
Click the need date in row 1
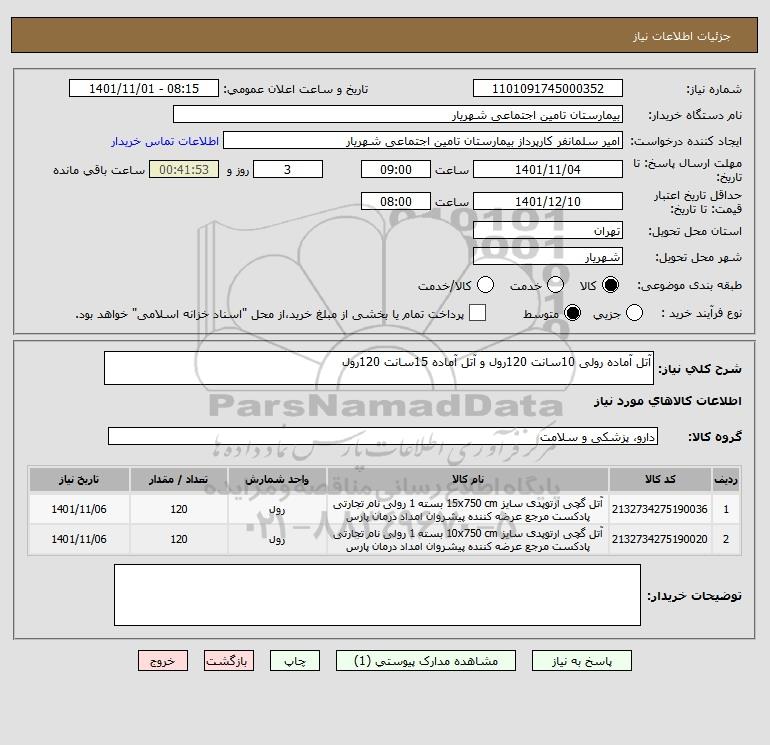coord(79,509)
